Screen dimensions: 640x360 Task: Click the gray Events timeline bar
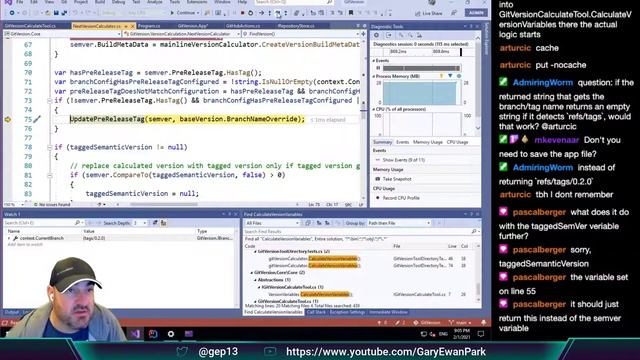421,68
